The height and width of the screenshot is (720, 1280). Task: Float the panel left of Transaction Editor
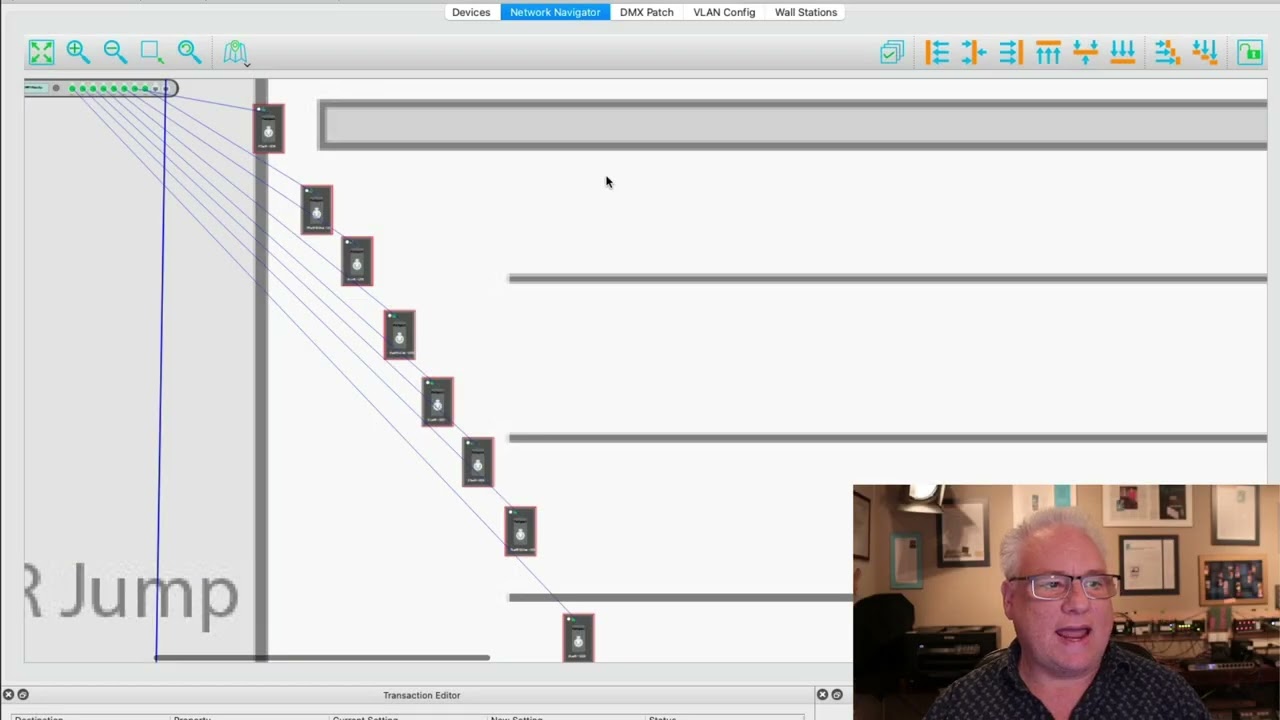click(23, 694)
